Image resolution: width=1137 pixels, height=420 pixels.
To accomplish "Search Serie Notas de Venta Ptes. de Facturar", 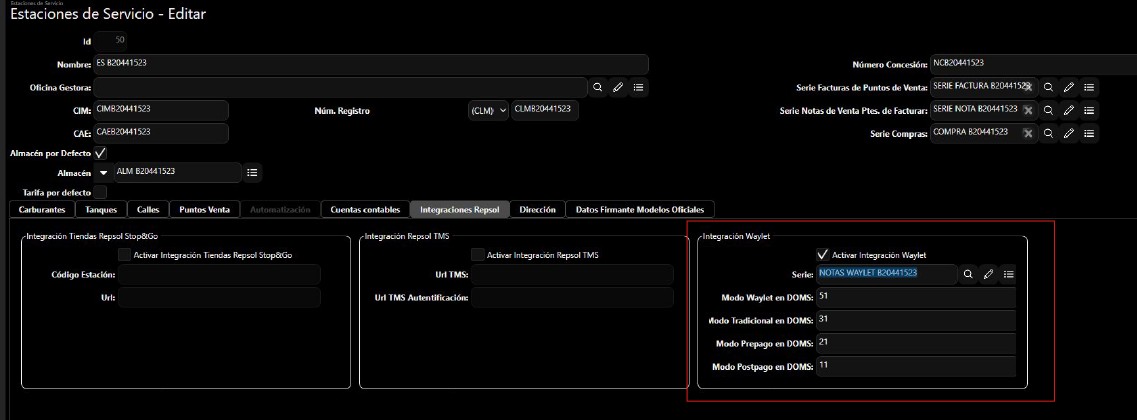I will point(1049,110).
